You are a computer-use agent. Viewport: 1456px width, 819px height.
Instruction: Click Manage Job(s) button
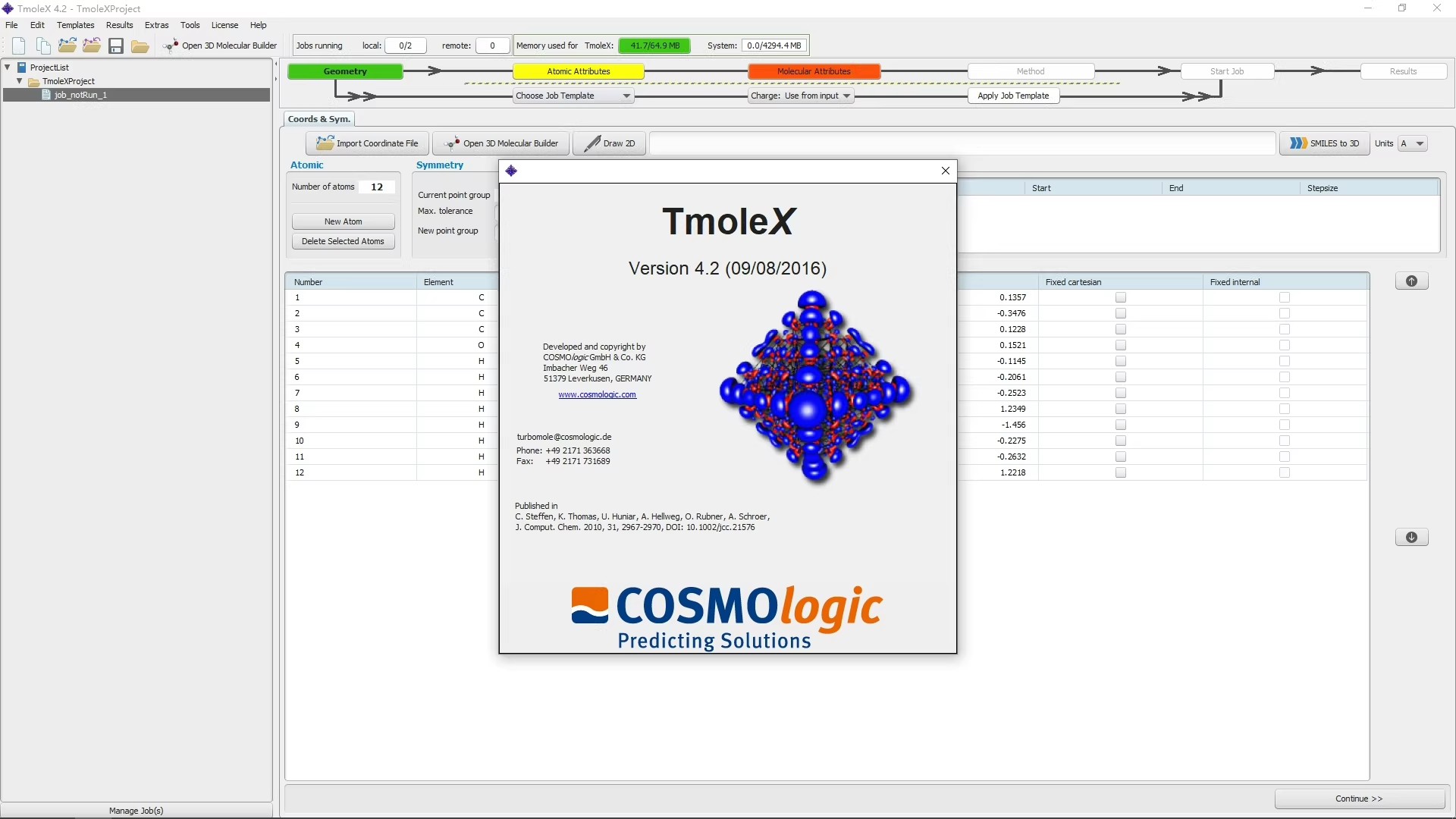click(136, 811)
